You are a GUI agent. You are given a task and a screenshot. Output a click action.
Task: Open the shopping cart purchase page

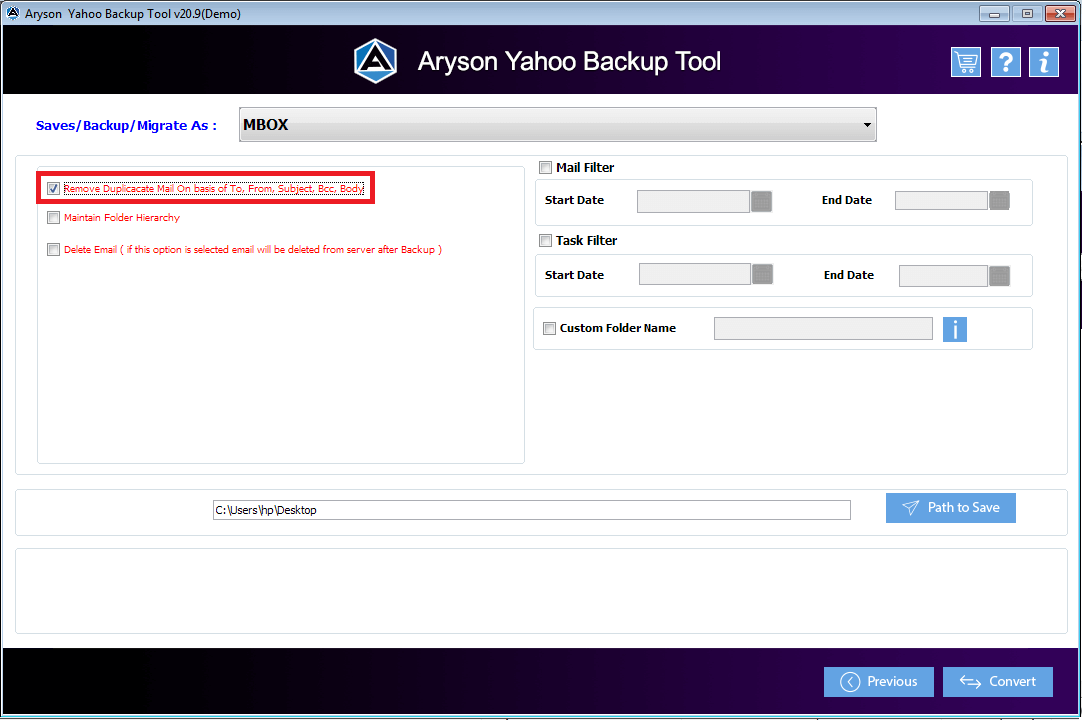(x=965, y=61)
